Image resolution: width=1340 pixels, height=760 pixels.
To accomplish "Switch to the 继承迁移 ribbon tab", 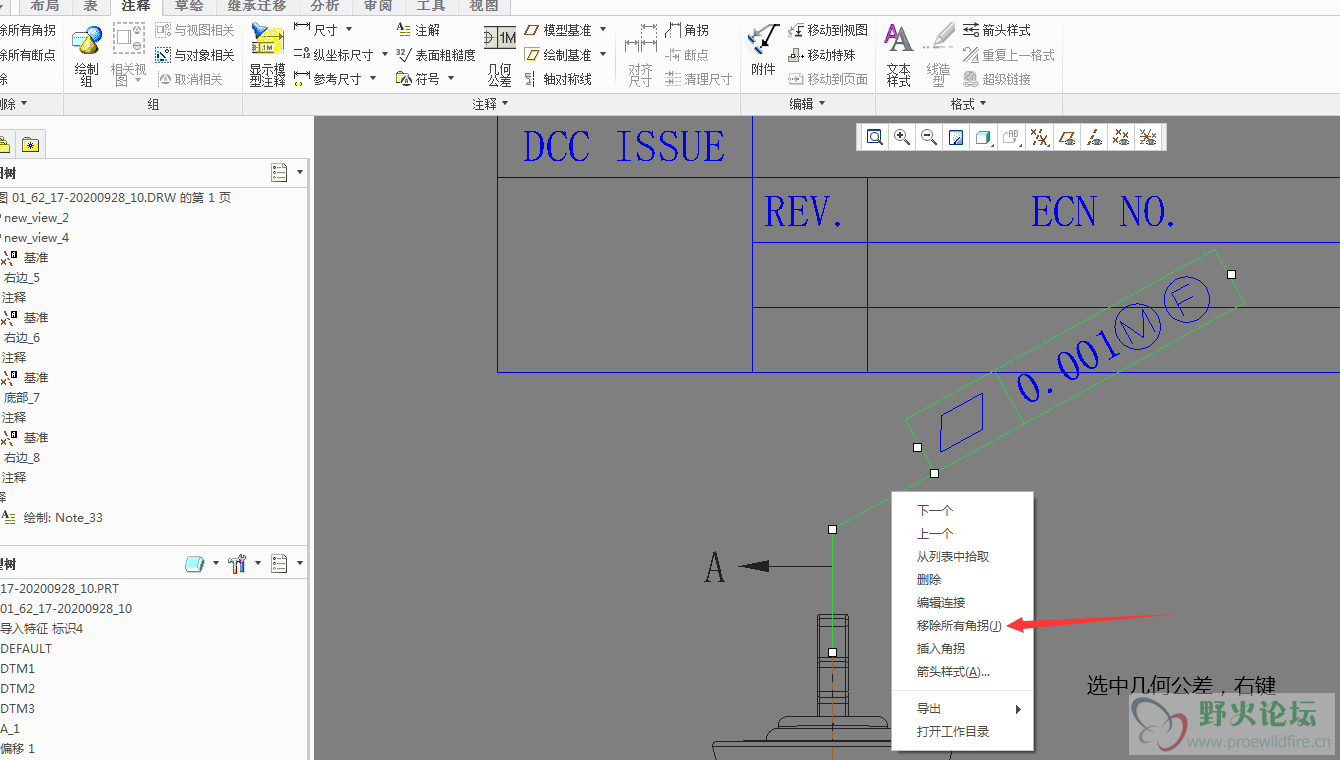I will click(x=257, y=6).
